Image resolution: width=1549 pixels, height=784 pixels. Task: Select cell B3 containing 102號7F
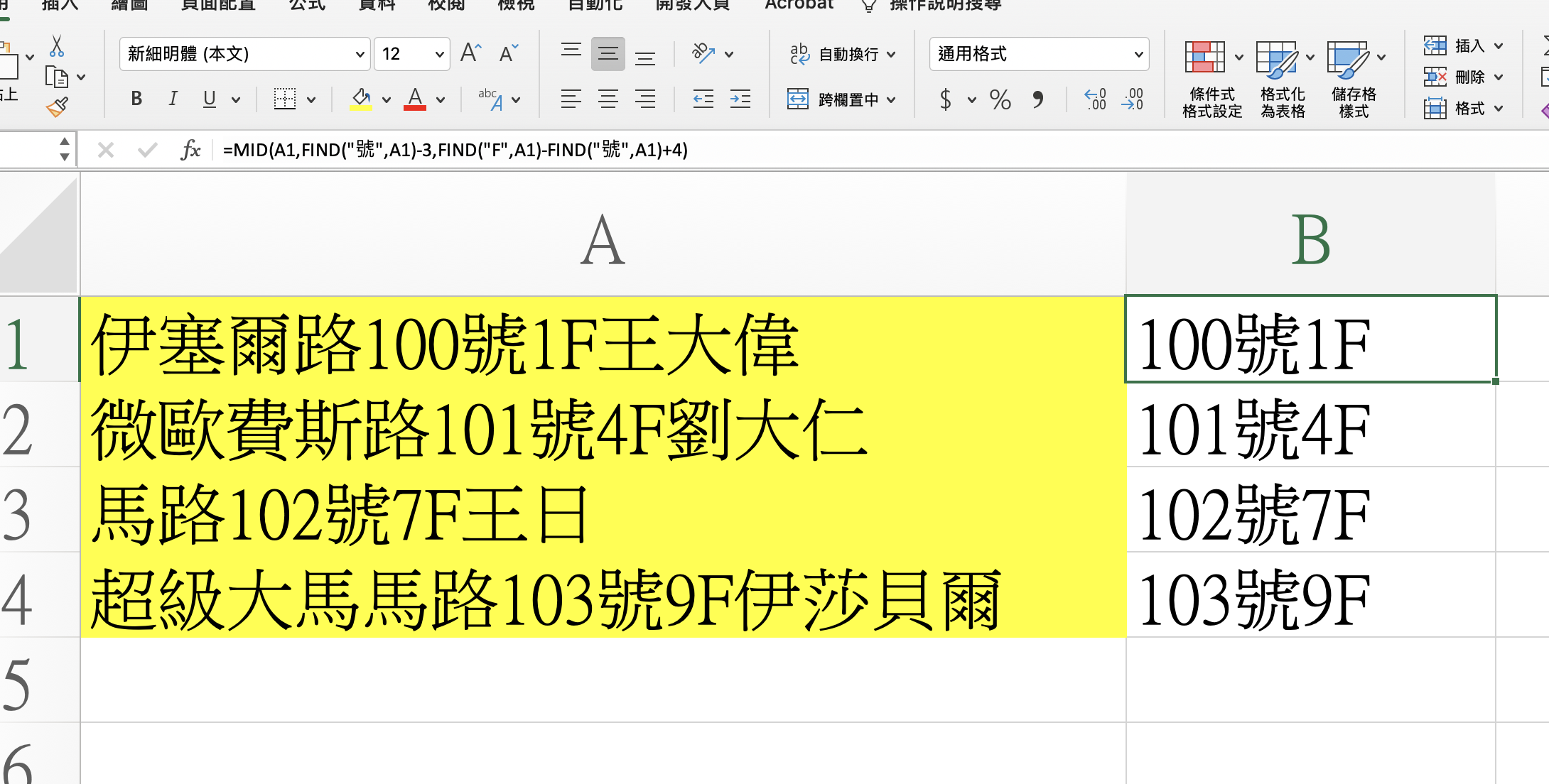(x=1310, y=510)
